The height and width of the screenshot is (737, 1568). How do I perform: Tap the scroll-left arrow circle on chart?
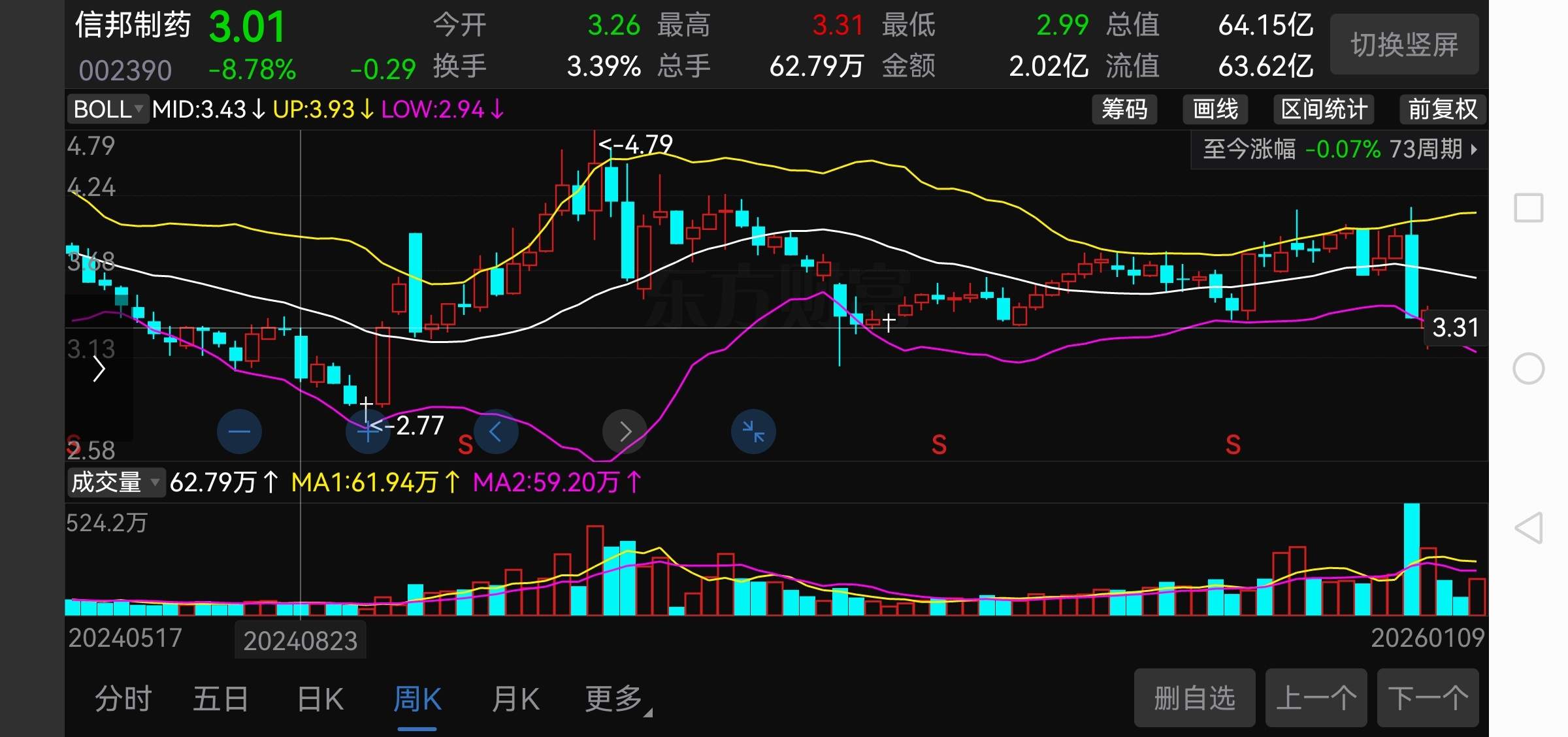click(496, 432)
